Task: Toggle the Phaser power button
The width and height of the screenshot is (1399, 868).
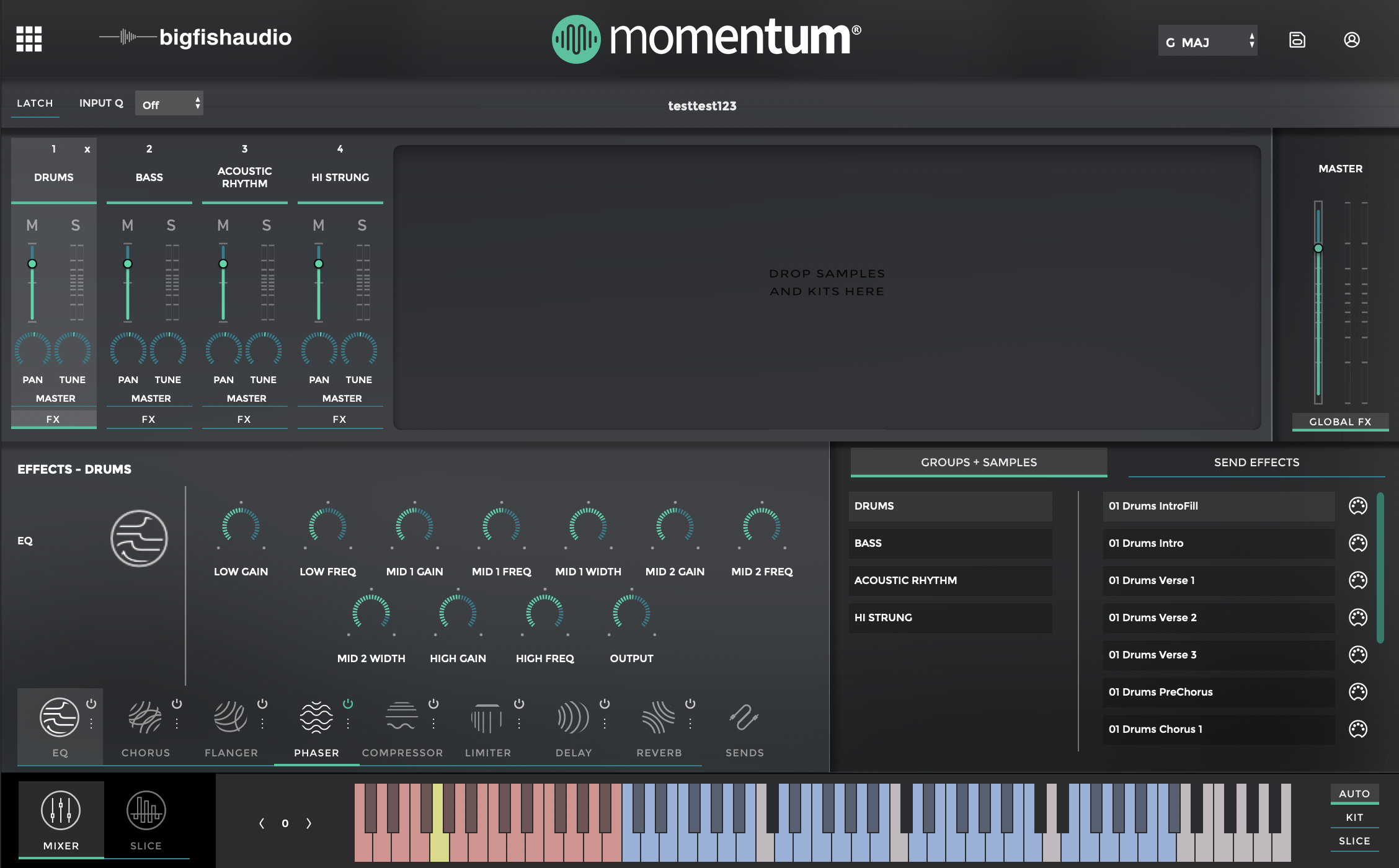Action: coord(348,704)
